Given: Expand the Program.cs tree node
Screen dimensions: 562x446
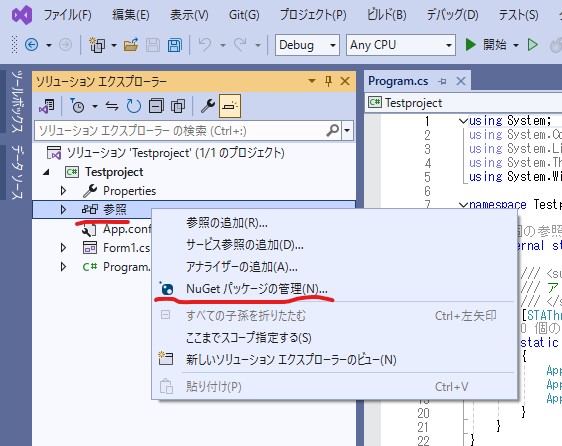Looking at the screenshot, I should pyautogui.click(x=63, y=266).
